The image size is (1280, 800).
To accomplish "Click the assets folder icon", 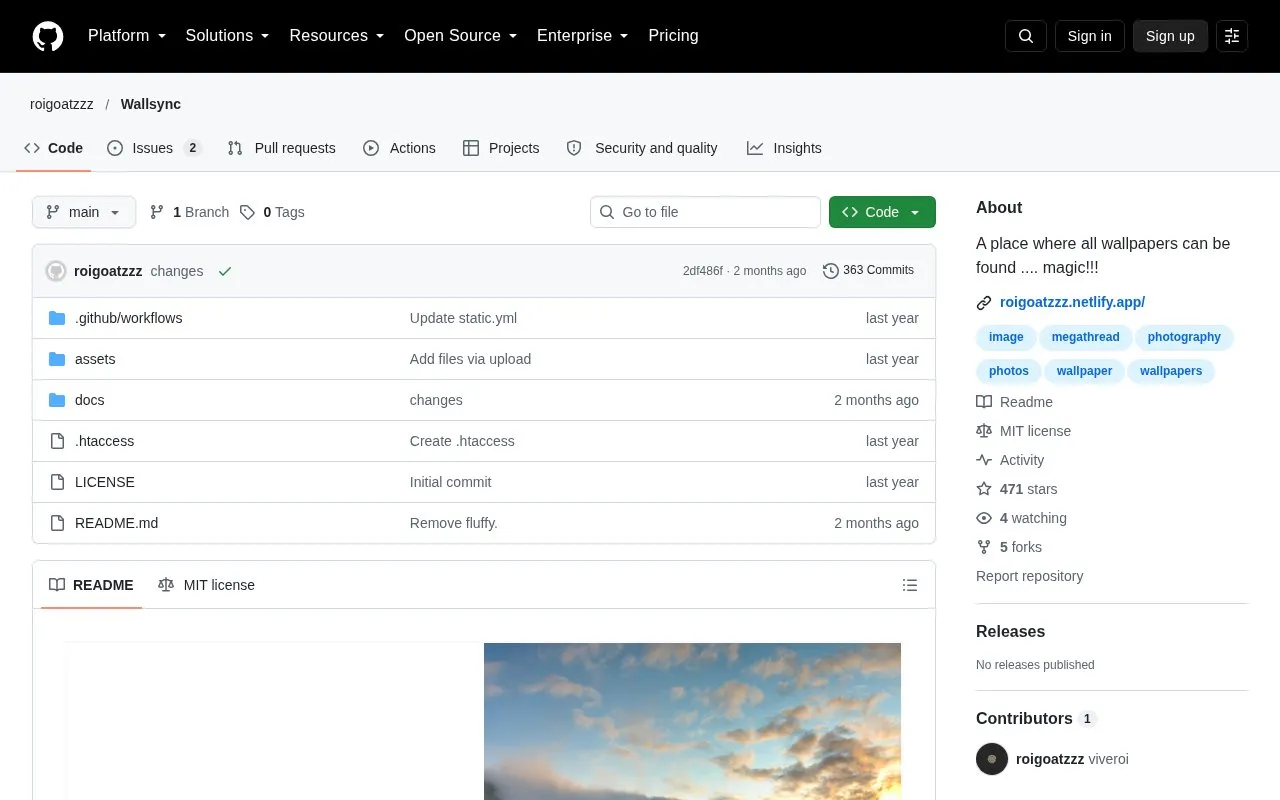I will click(57, 359).
